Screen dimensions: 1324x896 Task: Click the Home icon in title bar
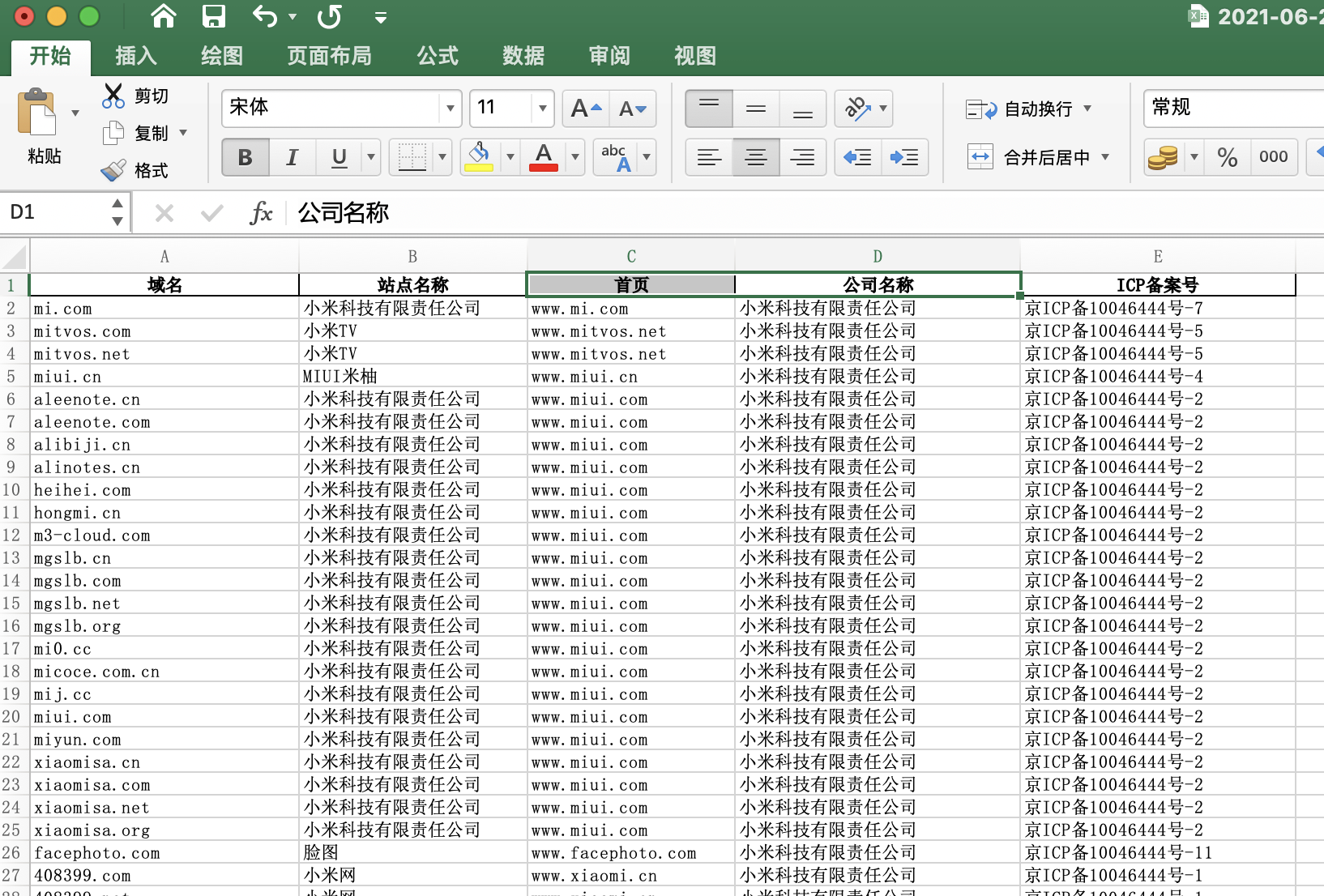point(164,16)
